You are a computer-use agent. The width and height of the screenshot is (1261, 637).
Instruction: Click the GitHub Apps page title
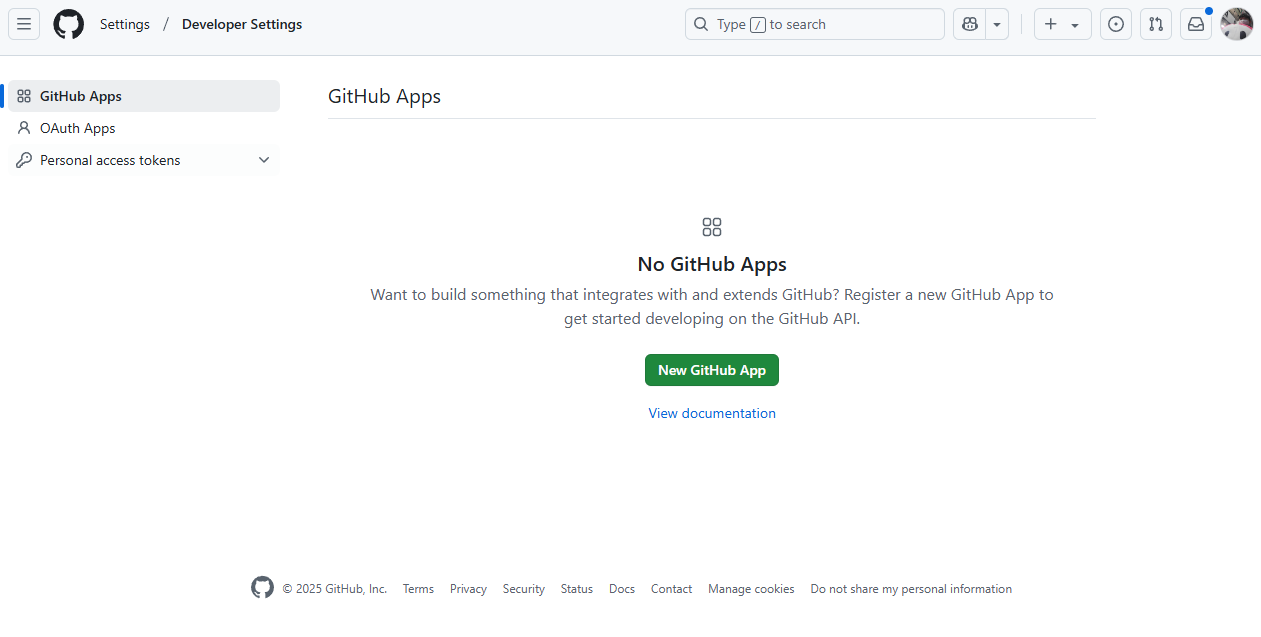[x=384, y=96]
